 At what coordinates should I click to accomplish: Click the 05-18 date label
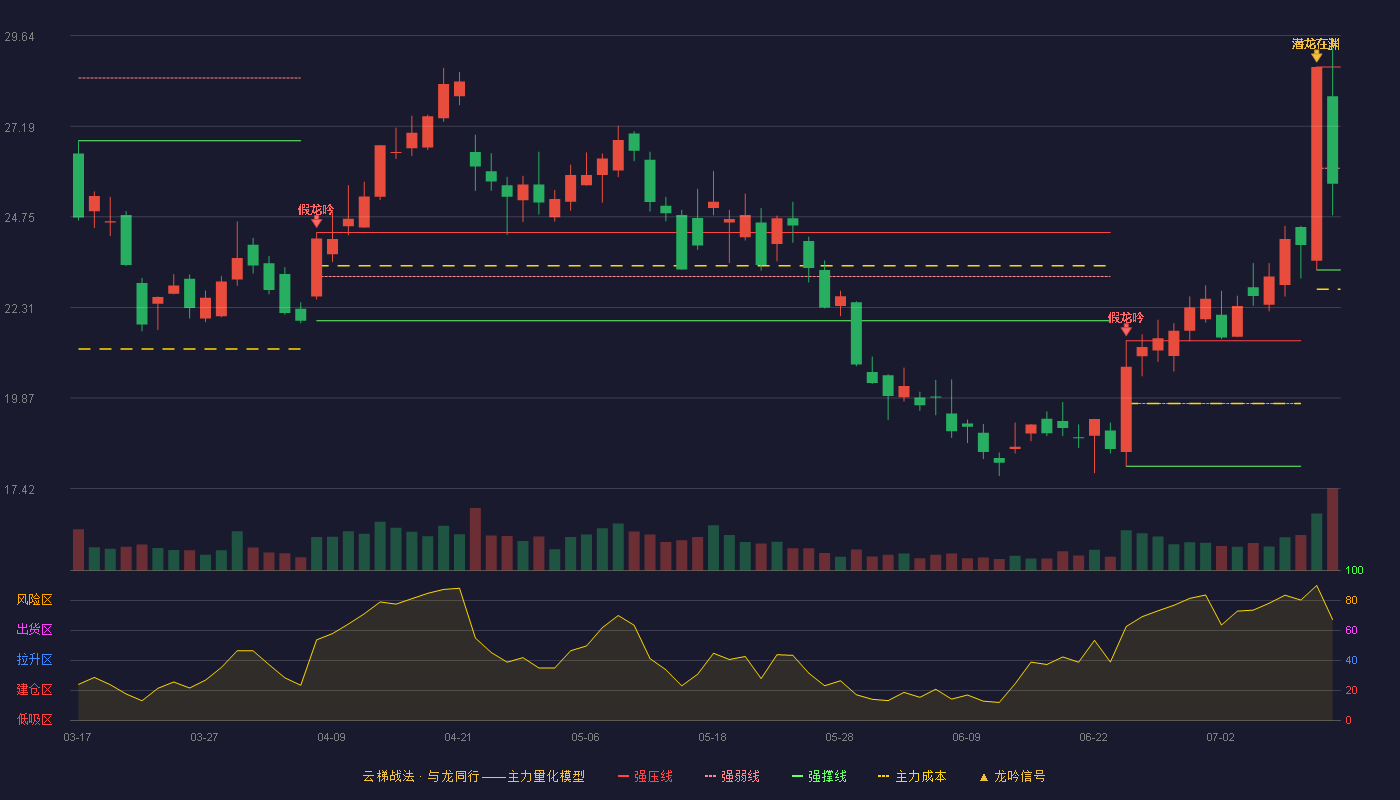[x=712, y=737]
